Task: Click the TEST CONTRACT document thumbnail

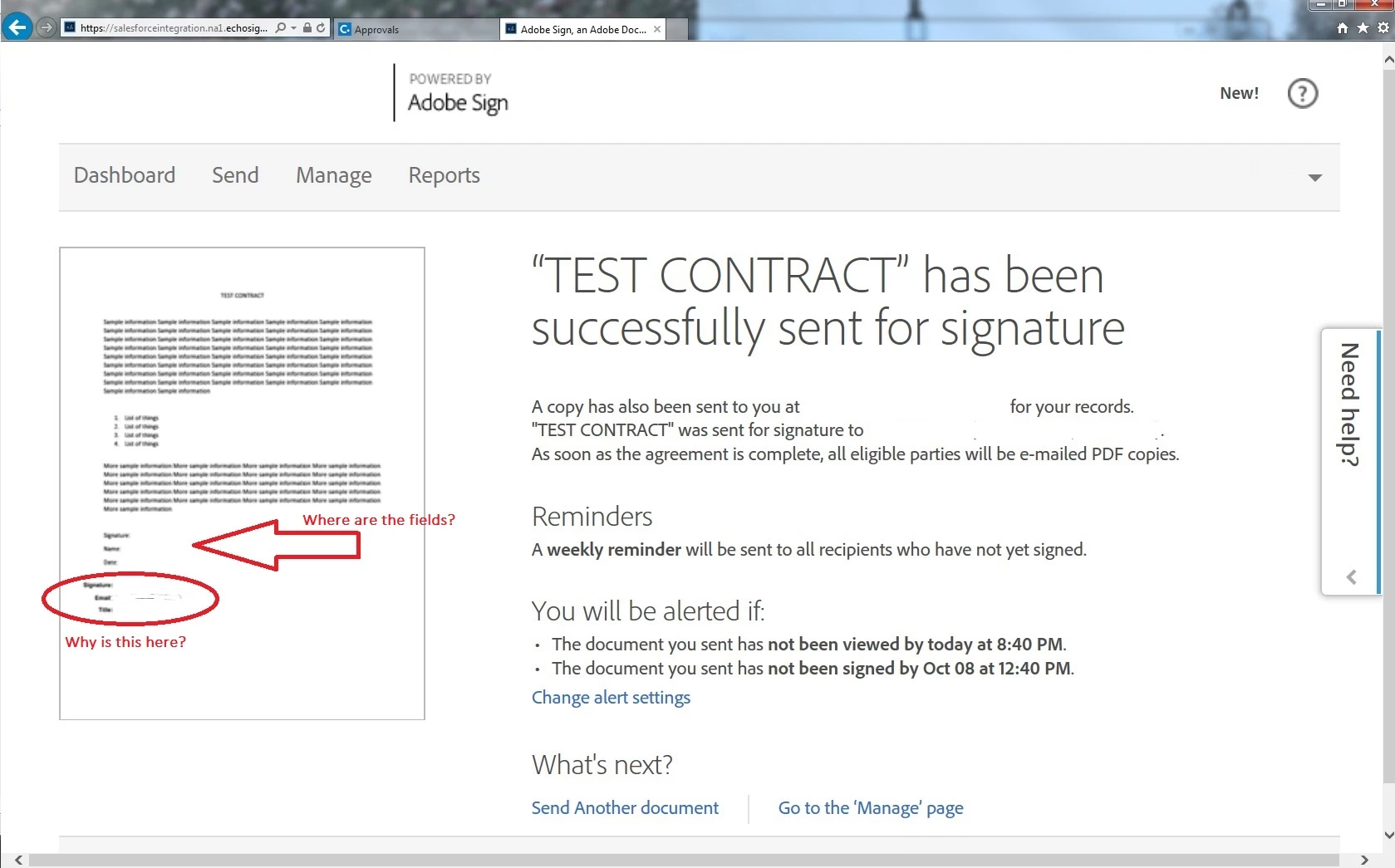Action: [242, 483]
